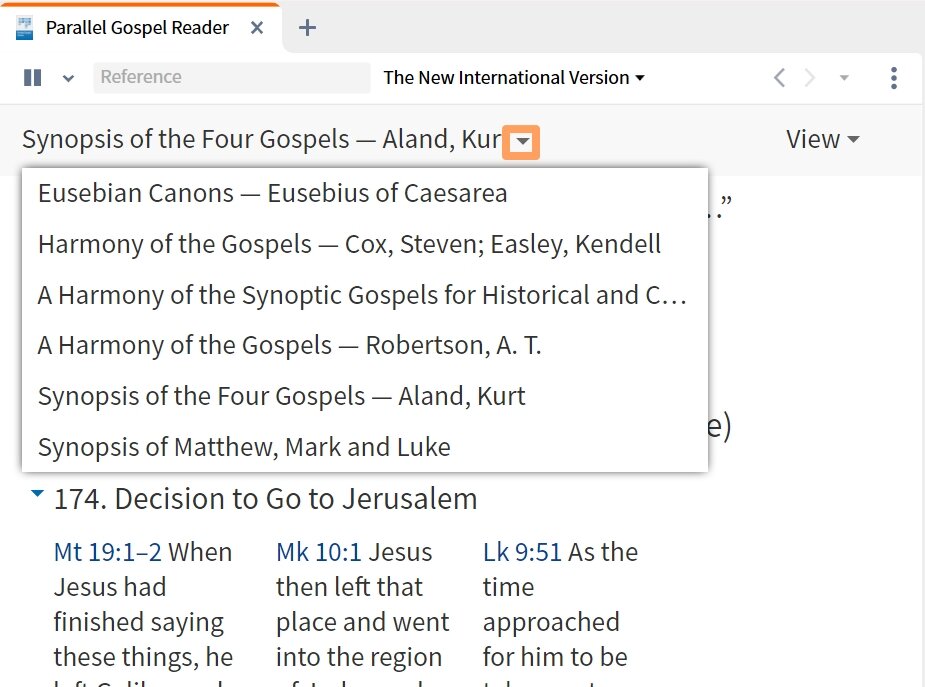Open the Mt 19:1–2 reference link

[x=107, y=553]
